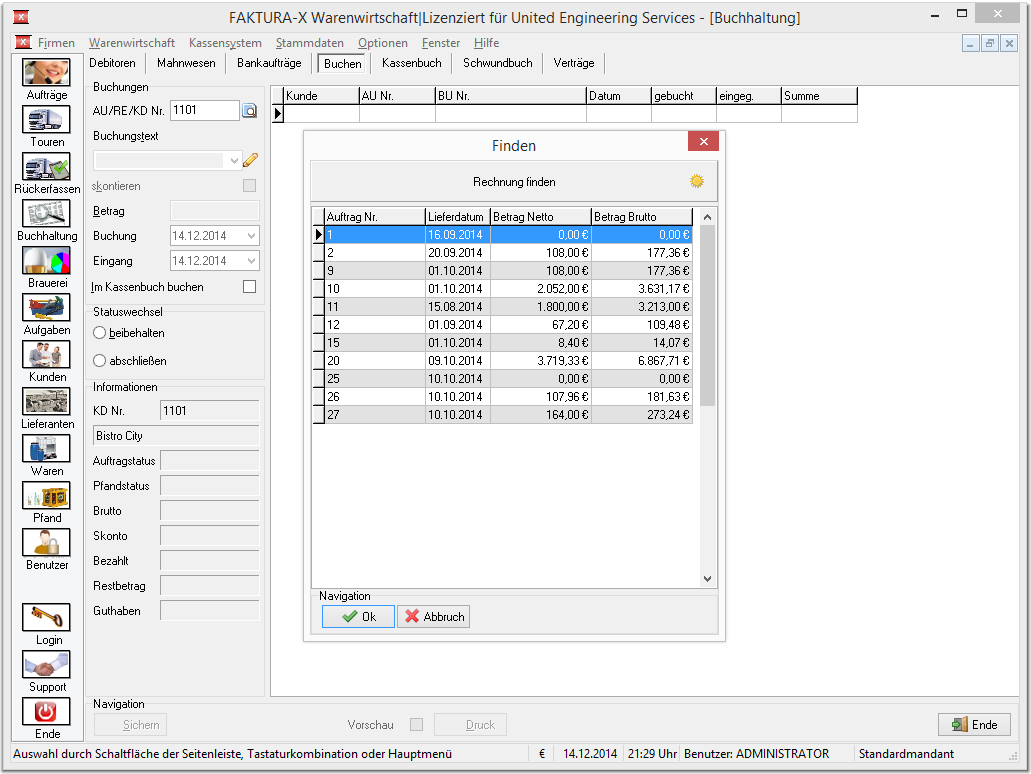Enable Im Kassenbuch buchen checkbox
This screenshot has height=774, width=1031.
[249, 287]
